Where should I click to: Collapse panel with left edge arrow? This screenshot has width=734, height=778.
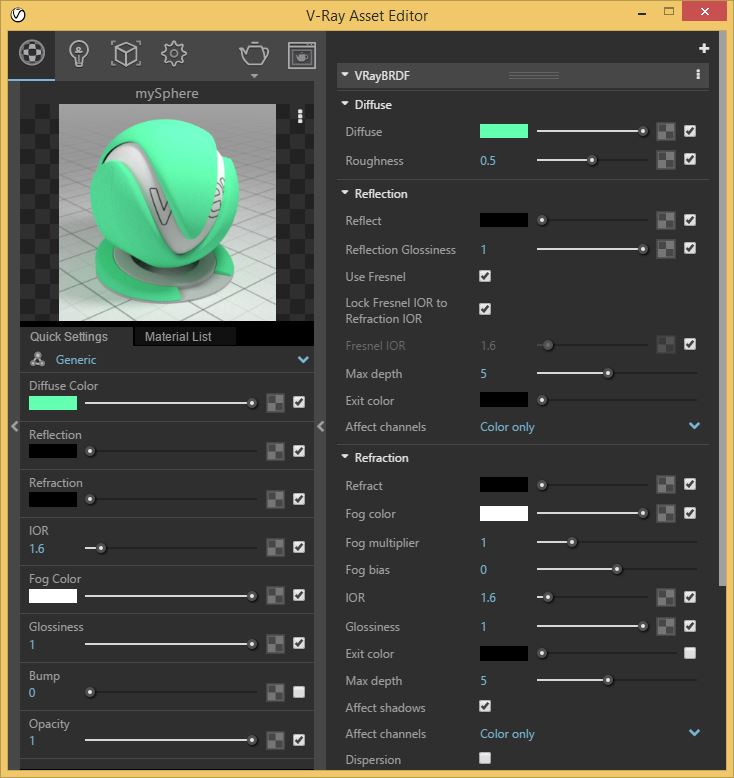coord(14,426)
